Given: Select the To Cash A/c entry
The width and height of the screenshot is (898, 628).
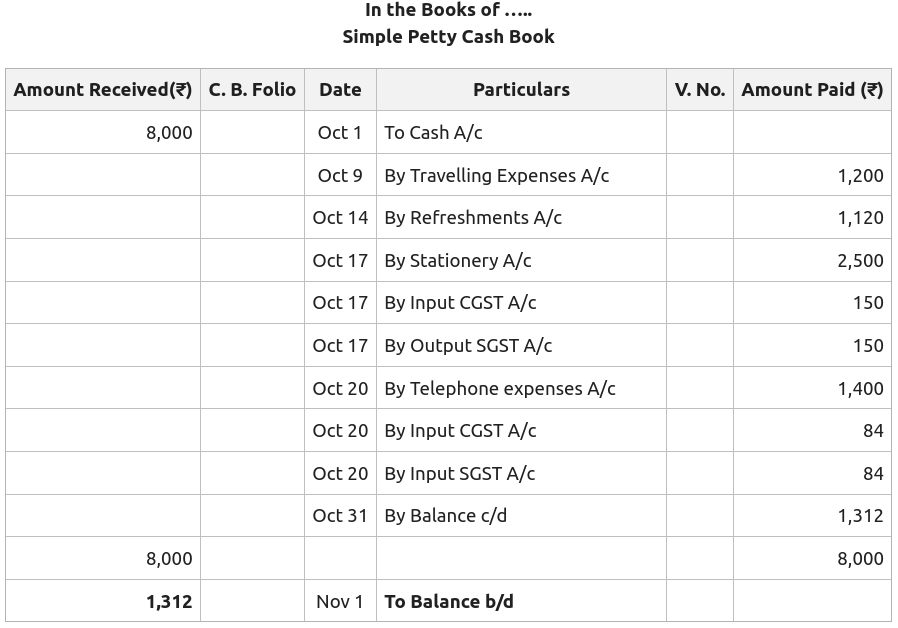Looking at the screenshot, I should [x=433, y=133].
